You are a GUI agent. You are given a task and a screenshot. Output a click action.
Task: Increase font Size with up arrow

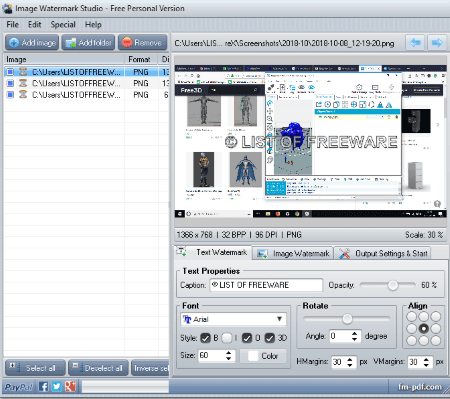point(229,353)
